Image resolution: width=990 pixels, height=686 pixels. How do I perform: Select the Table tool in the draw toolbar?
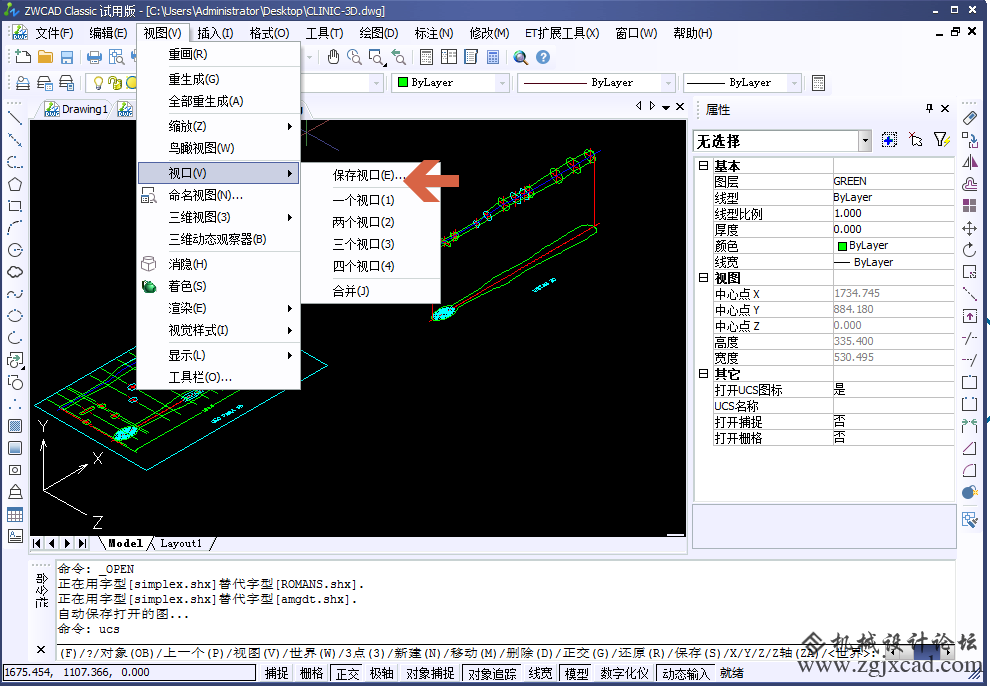coord(15,514)
